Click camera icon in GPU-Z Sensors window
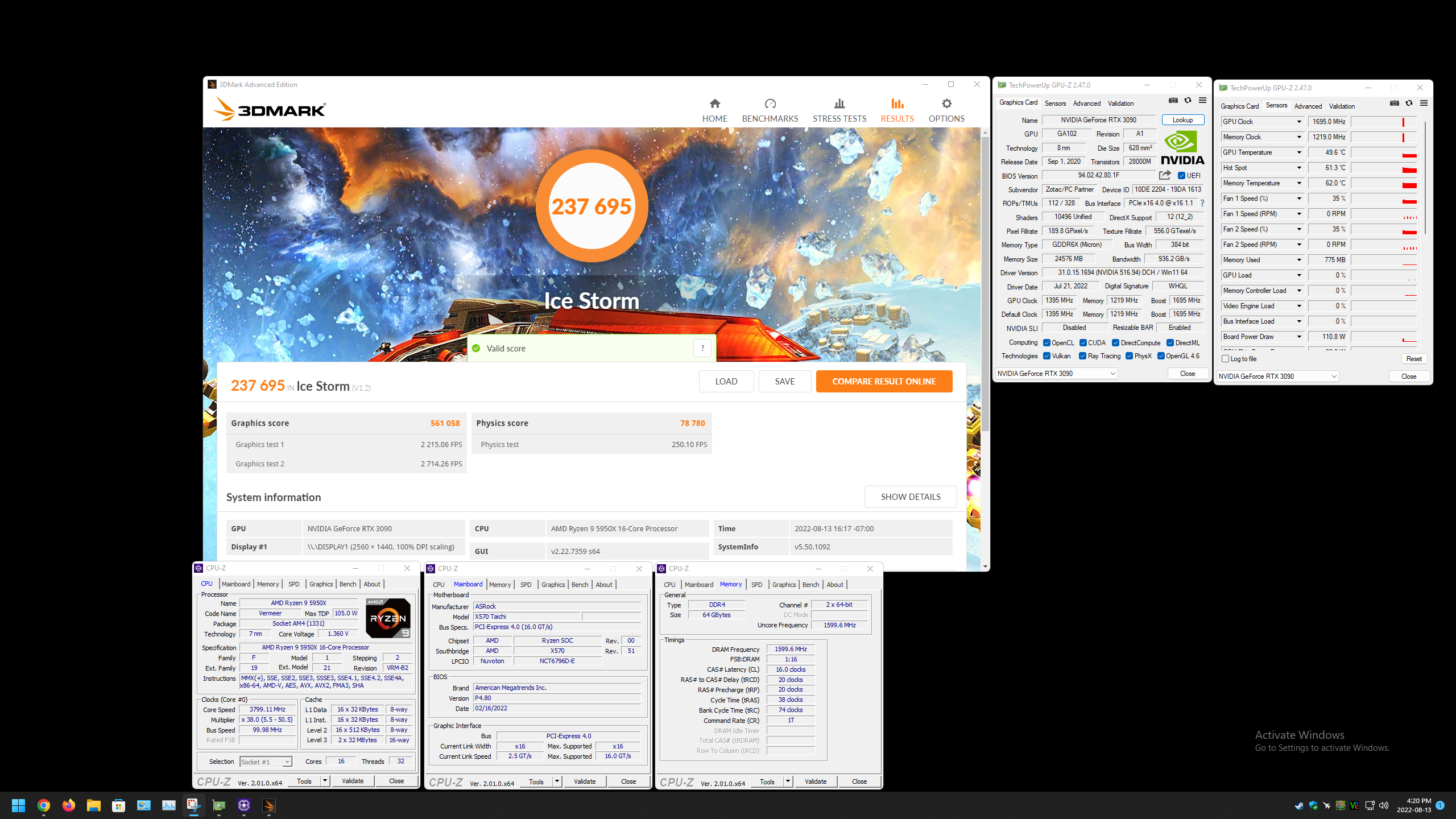Viewport: 1456px width, 819px height. click(x=1394, y=104)
